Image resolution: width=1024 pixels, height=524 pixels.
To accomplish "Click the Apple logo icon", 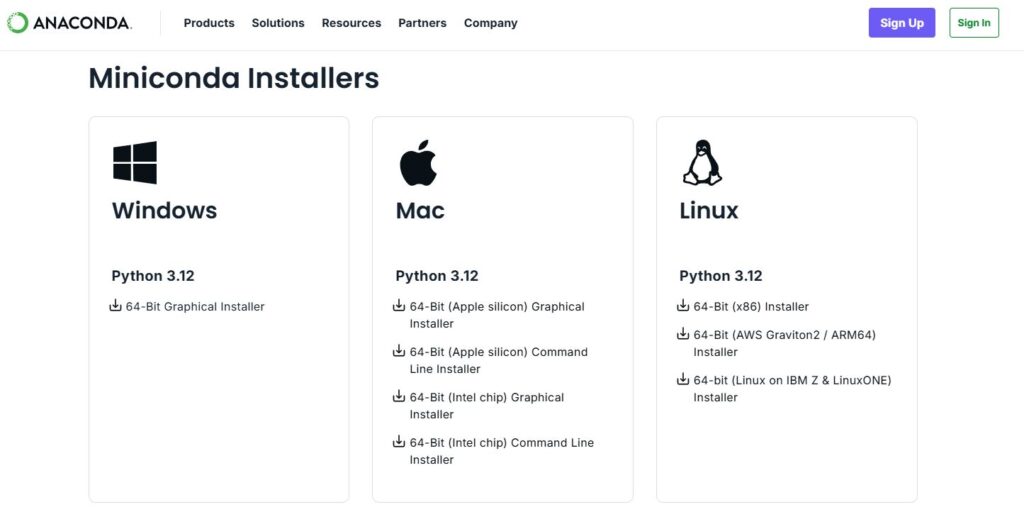I will point(418,163).
